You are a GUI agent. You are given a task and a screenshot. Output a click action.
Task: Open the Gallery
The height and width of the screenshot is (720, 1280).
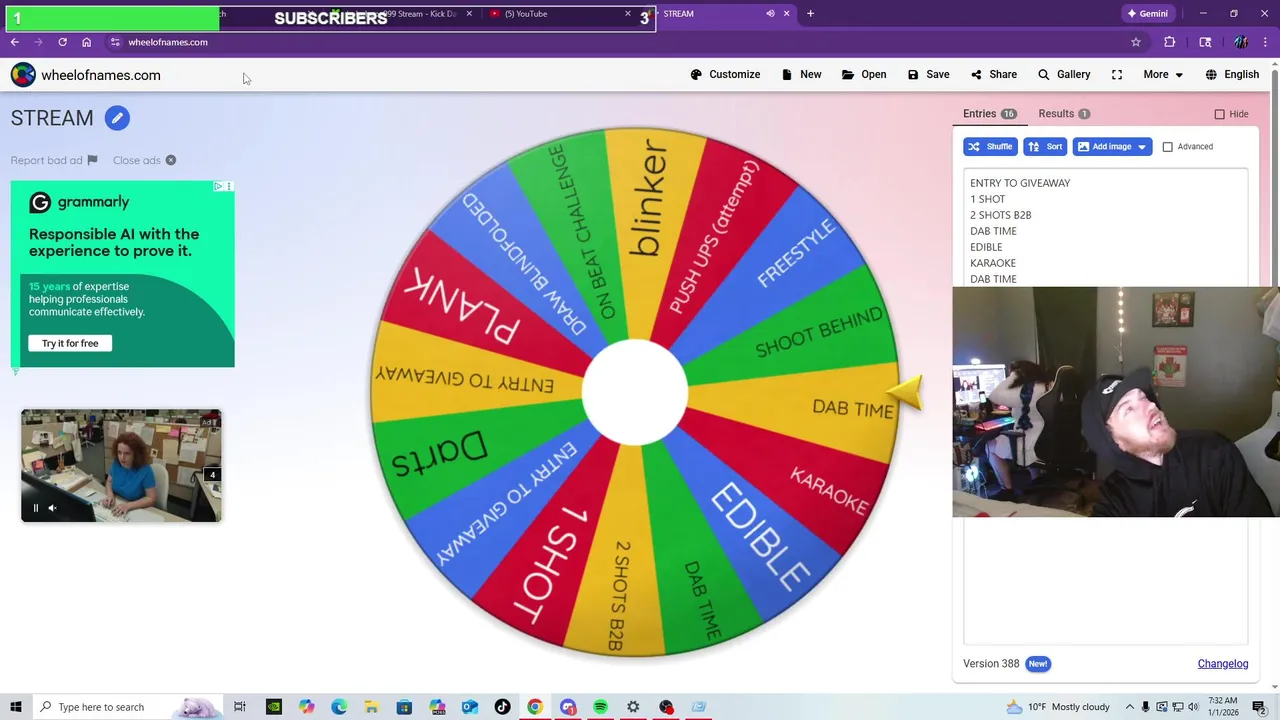tap(1064, 74)
